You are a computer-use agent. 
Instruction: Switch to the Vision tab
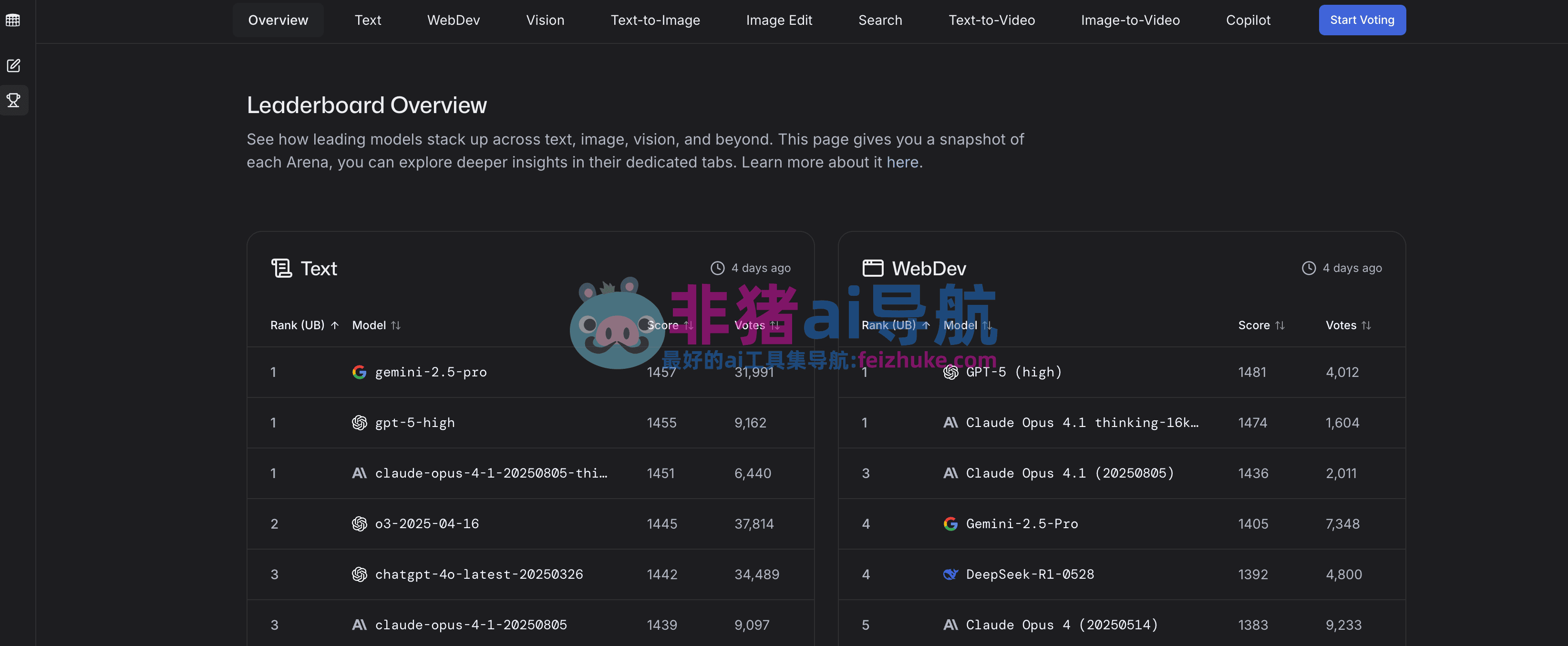545,20
